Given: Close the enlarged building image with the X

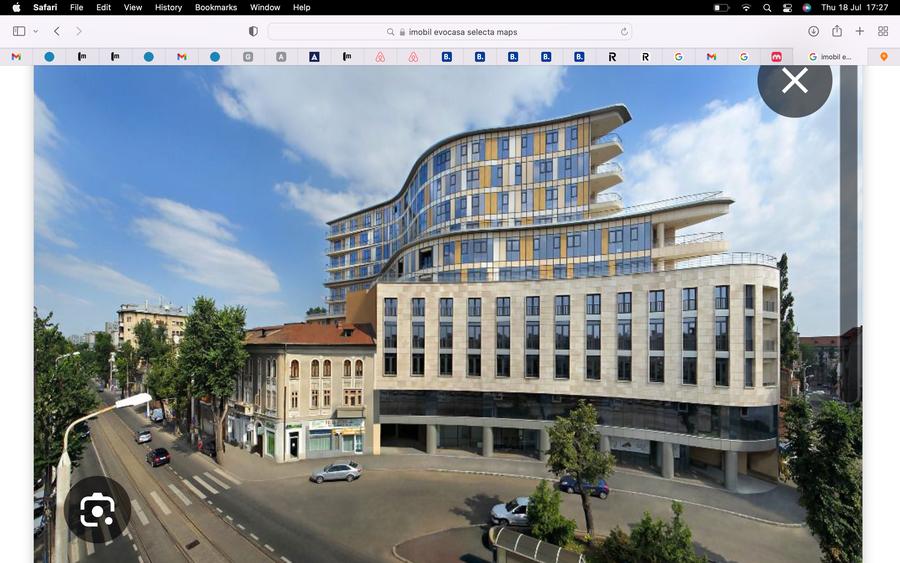Looking at the screenshot, I should tap(794, 81).
